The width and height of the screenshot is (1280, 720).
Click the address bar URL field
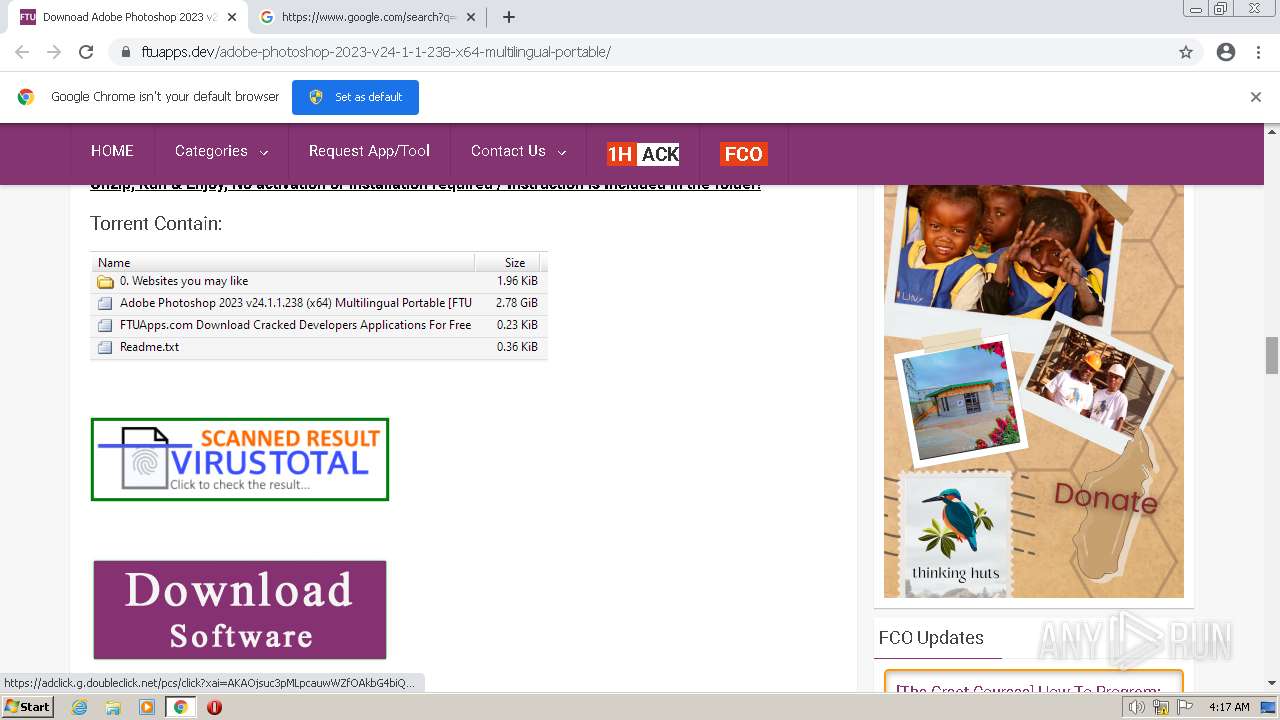[x=640, y=52]
